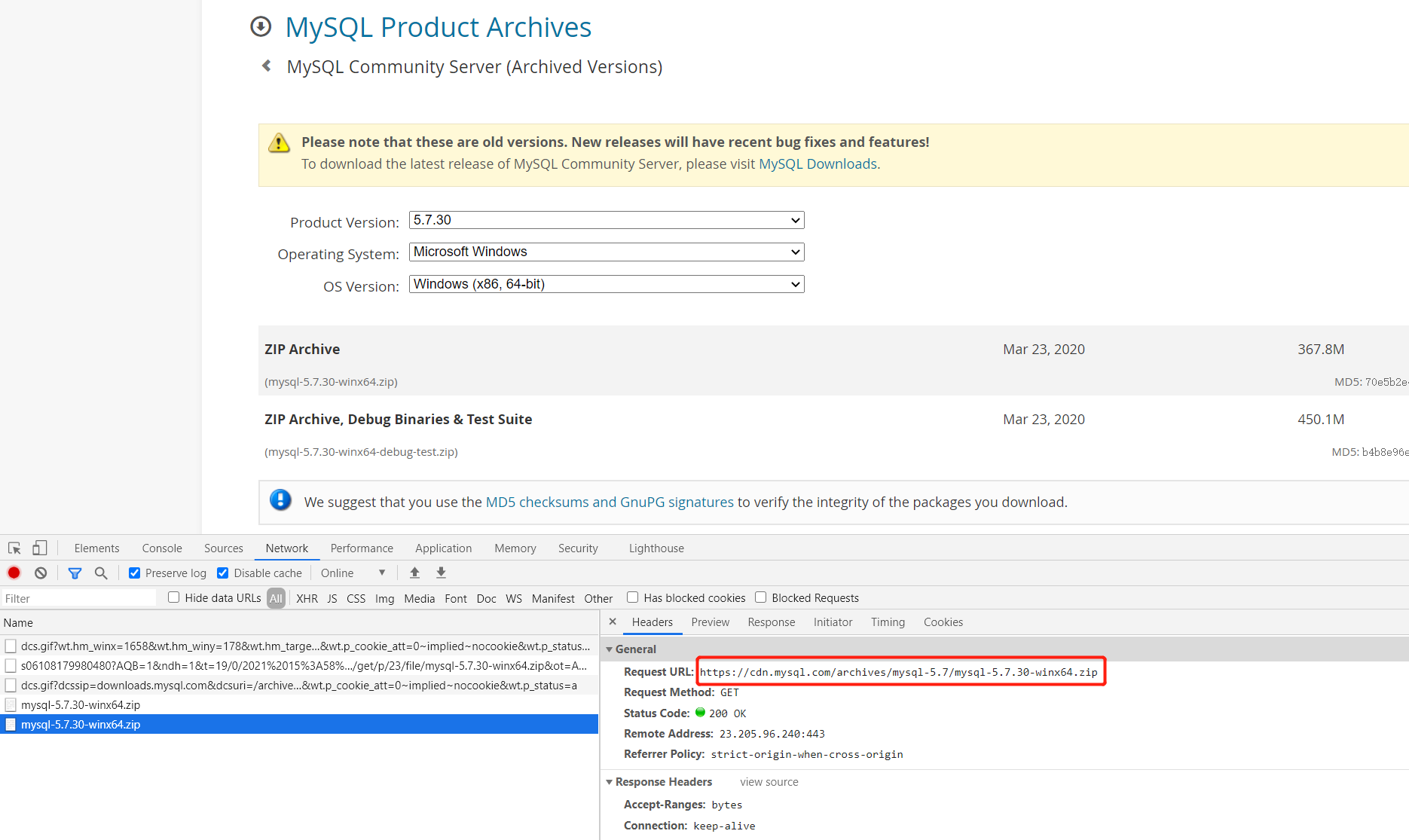Filter requests by WS

click(514, 598)
